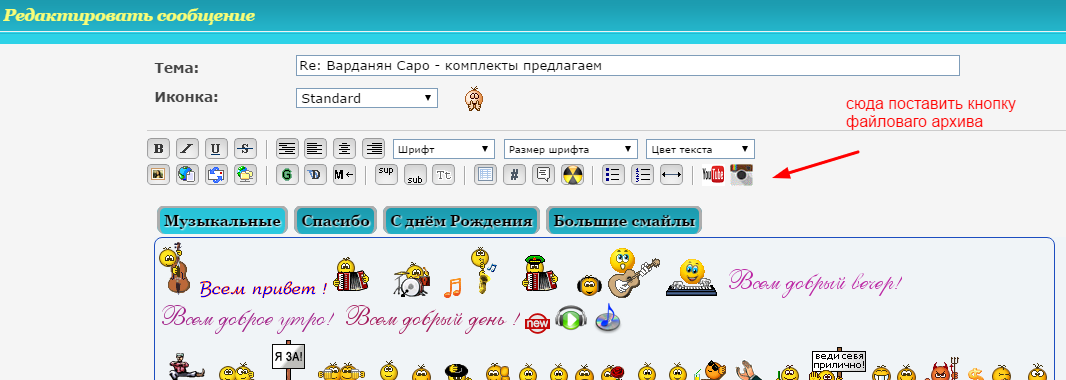Insert a table into the message
Viewport: 1066px width, 380px height.
point(485,175)
